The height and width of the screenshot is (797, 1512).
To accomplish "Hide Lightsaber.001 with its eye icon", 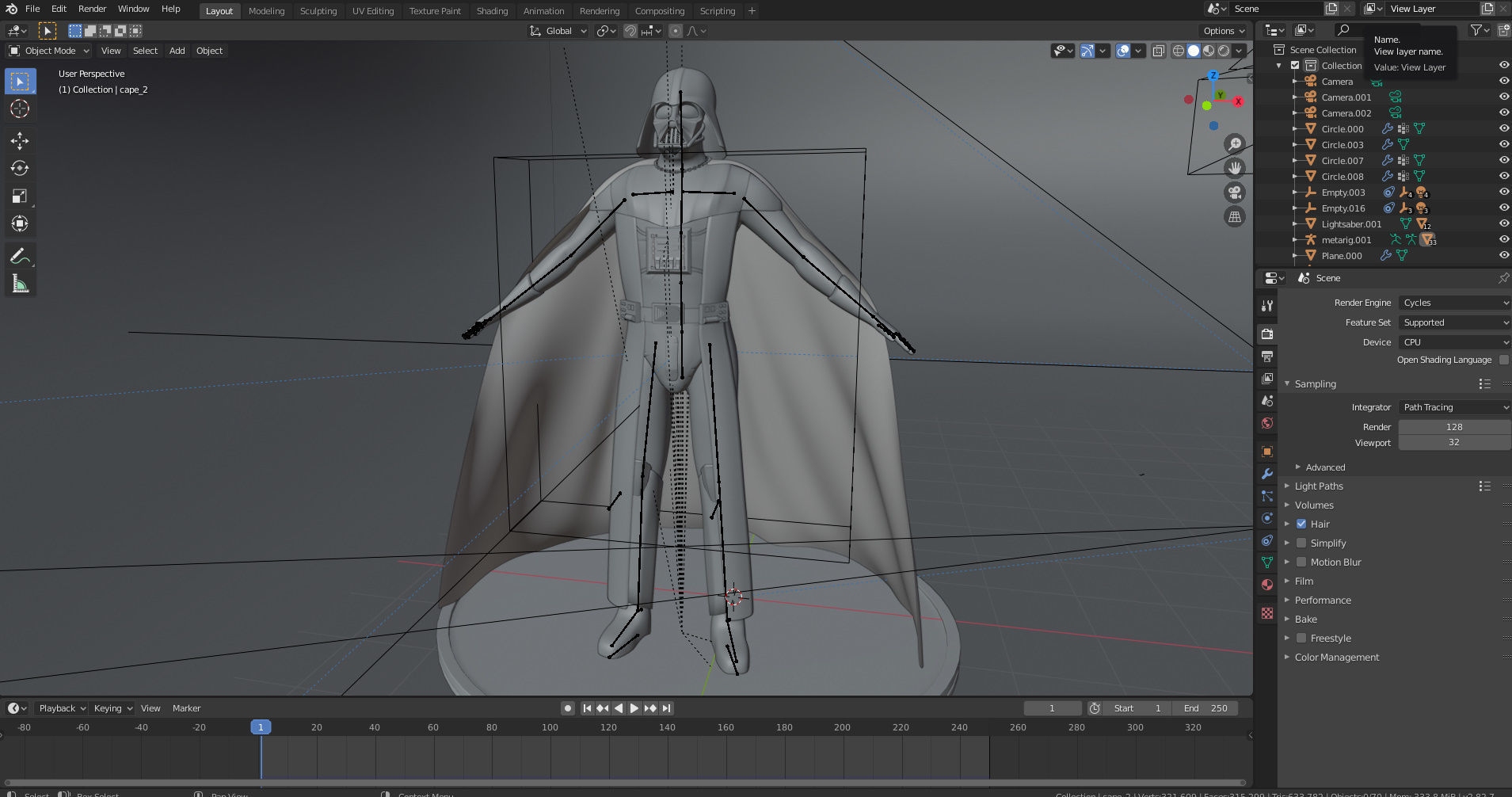I will click(1503, 223).
